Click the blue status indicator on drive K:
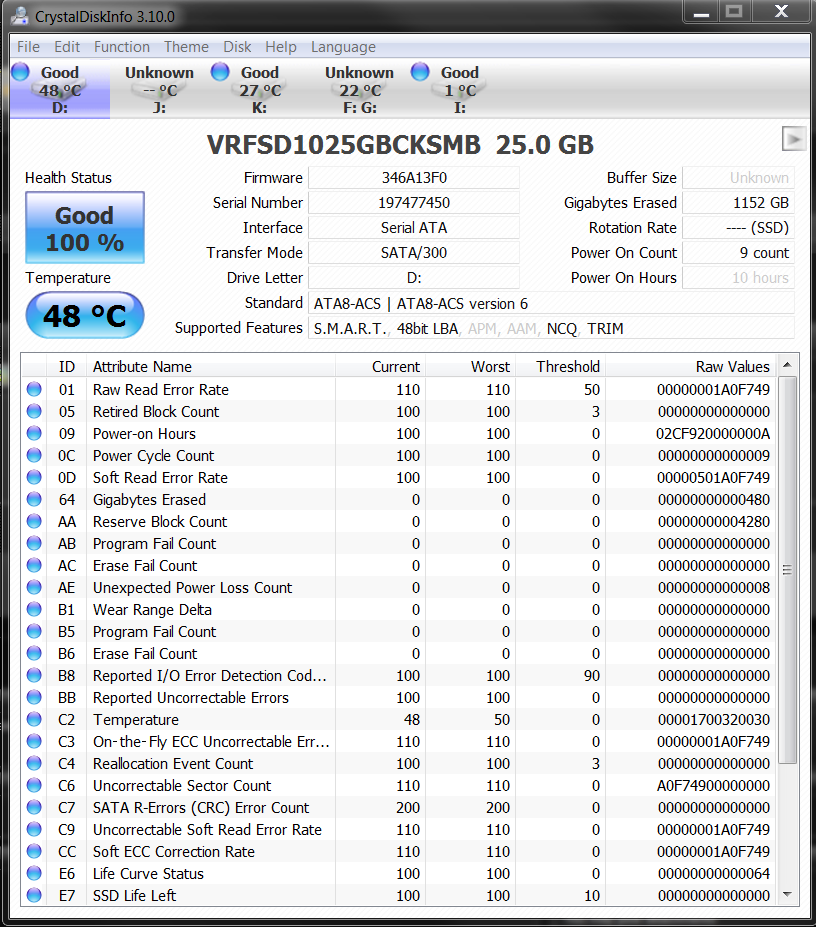This screenshot has height=927, width=816. tap(219, 71)
